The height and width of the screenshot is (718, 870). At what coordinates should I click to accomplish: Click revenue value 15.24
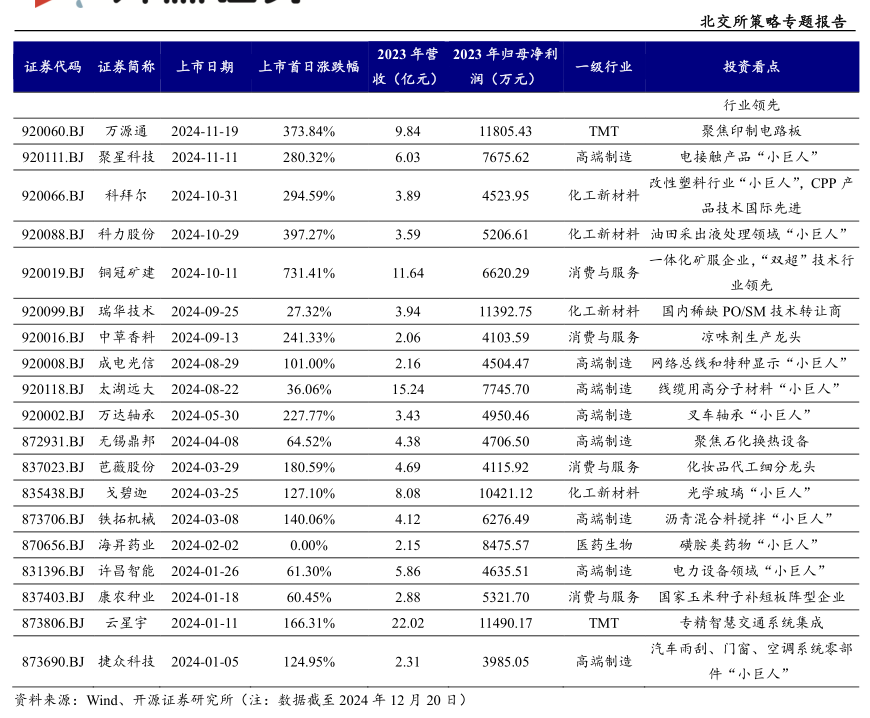tap(408, 390)
